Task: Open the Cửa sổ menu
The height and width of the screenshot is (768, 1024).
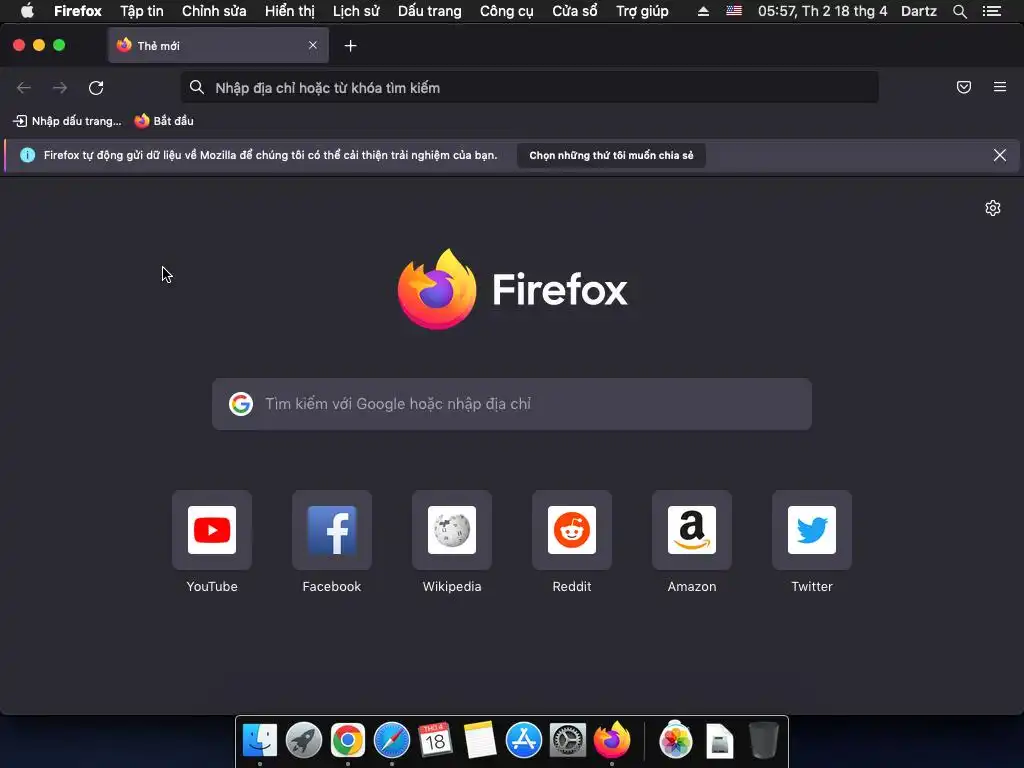Action: pyautogui.click(x=575, y=11)
